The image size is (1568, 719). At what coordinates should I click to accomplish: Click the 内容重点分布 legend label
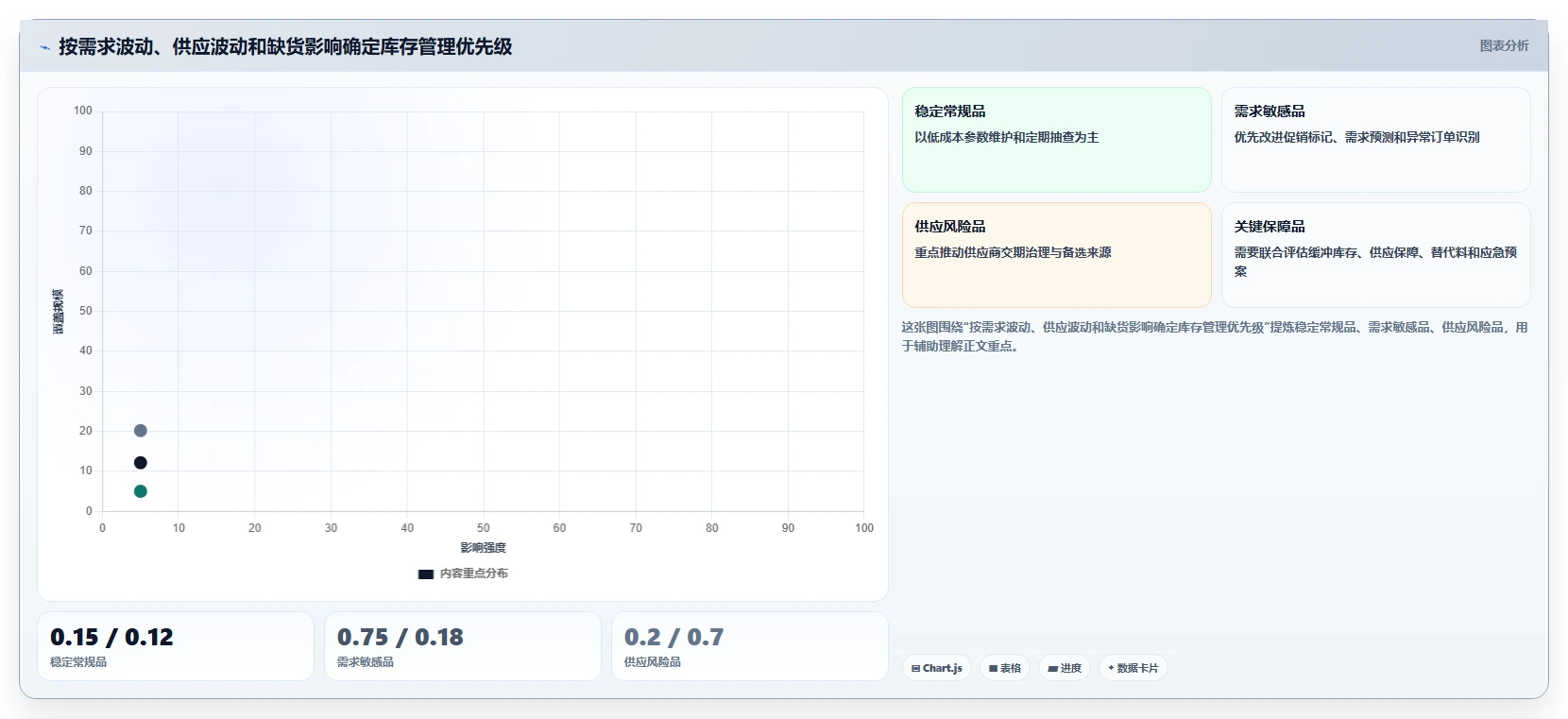(473, 573)
